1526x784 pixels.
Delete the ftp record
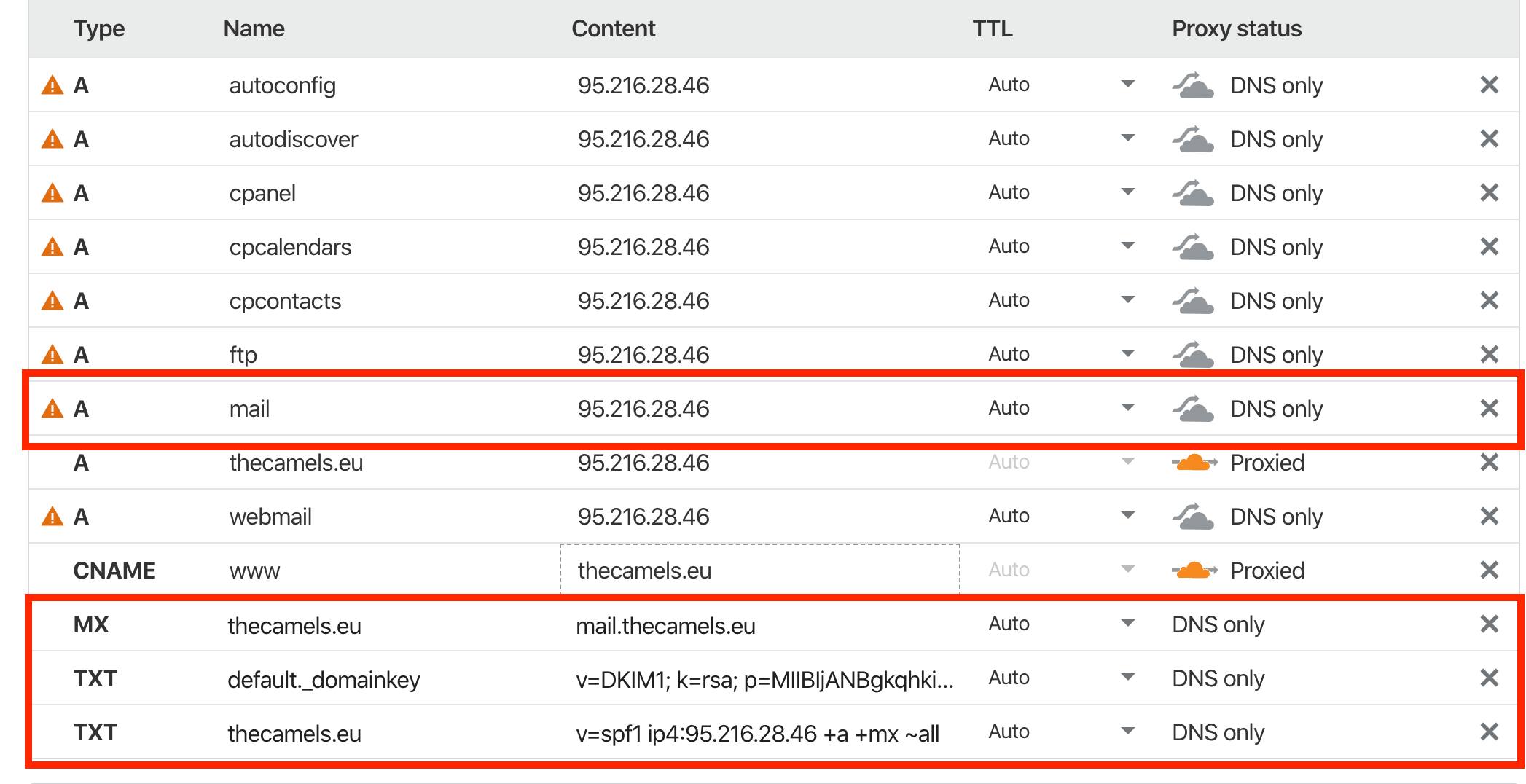[x=1490, y=355]
